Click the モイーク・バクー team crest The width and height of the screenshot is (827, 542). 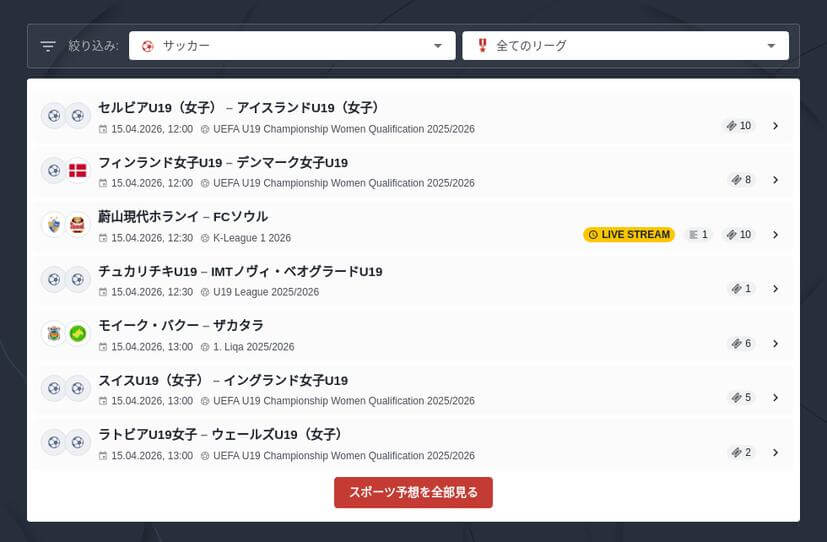pos(53,333)
